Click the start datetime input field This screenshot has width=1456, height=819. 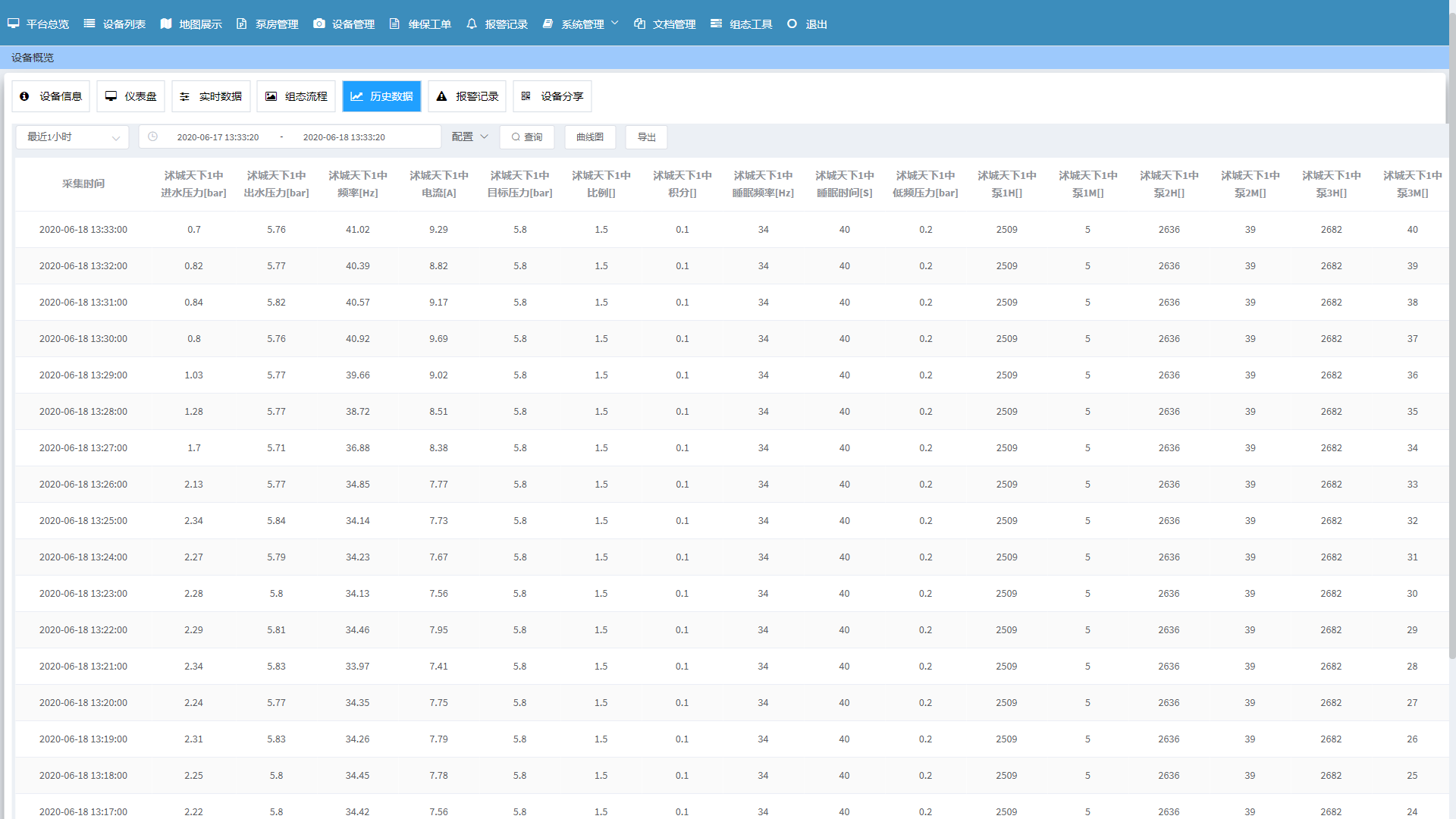tap(218, 137)
